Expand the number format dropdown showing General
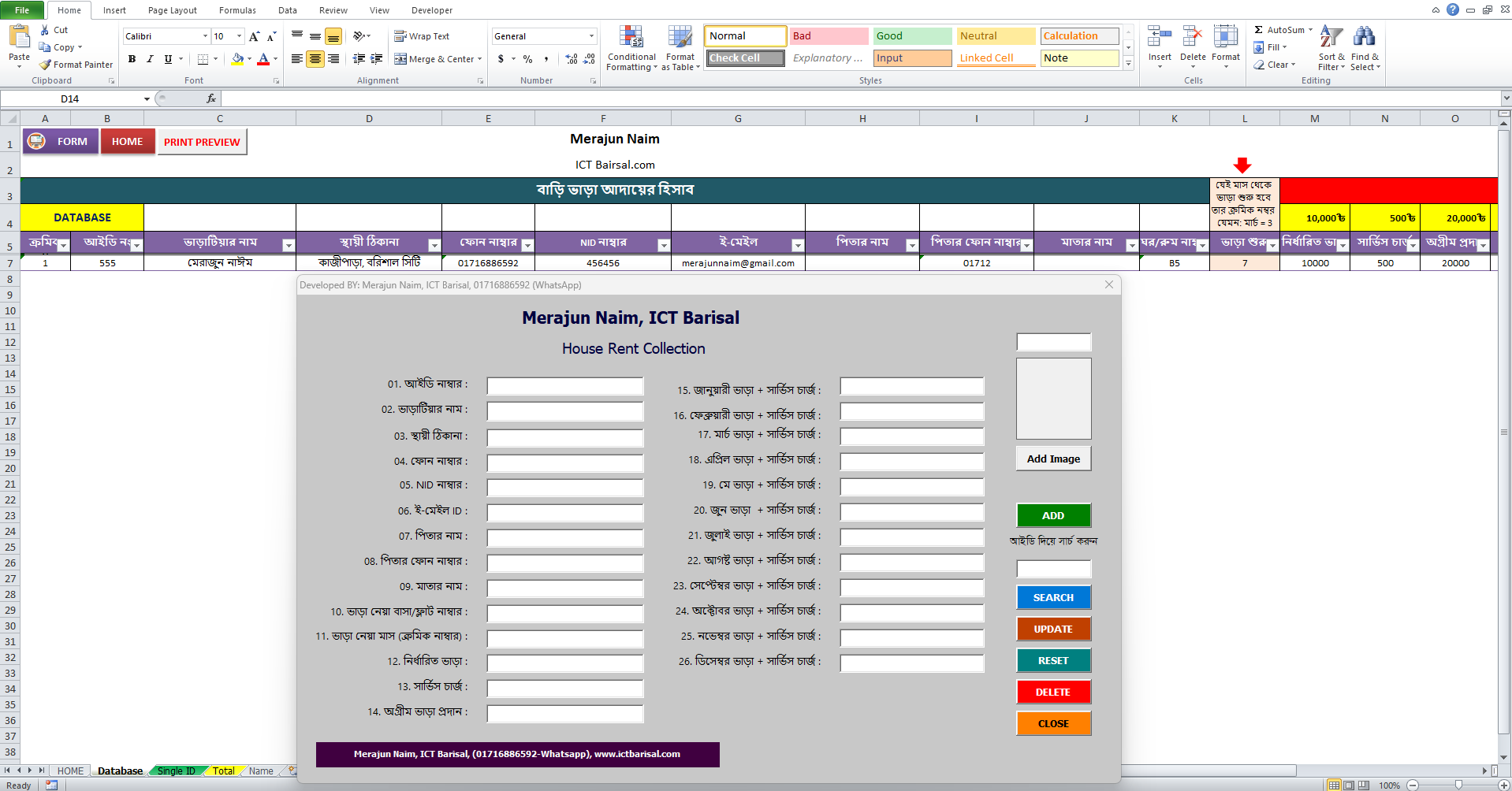This screenshot has height=791, width=1512. coord(591,36)
